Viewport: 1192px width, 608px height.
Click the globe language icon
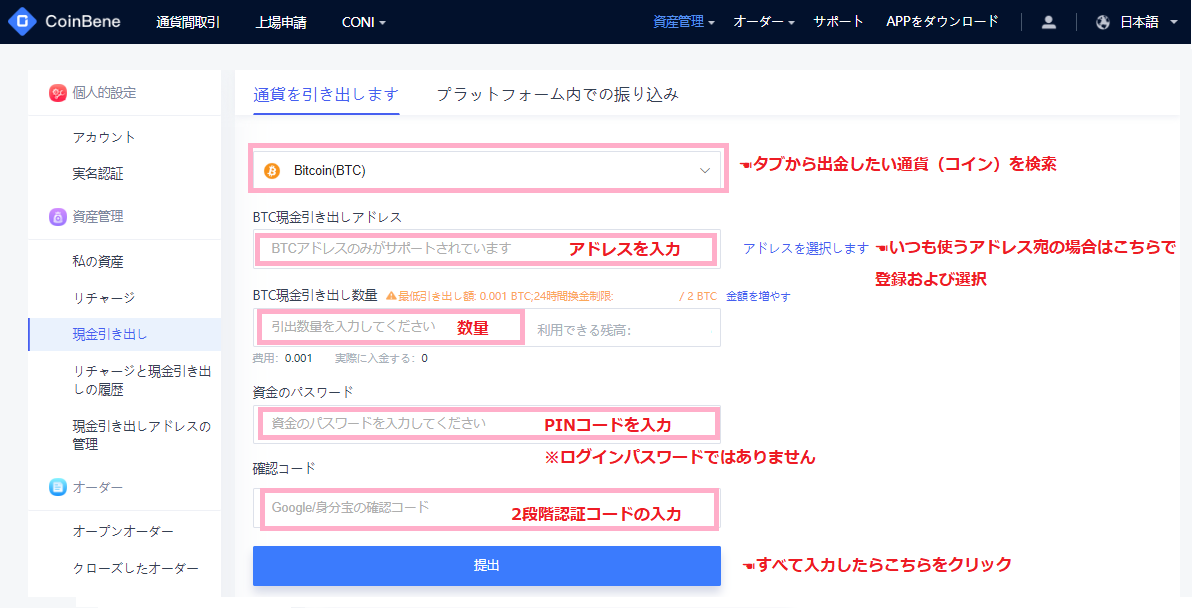(1103, 22)
